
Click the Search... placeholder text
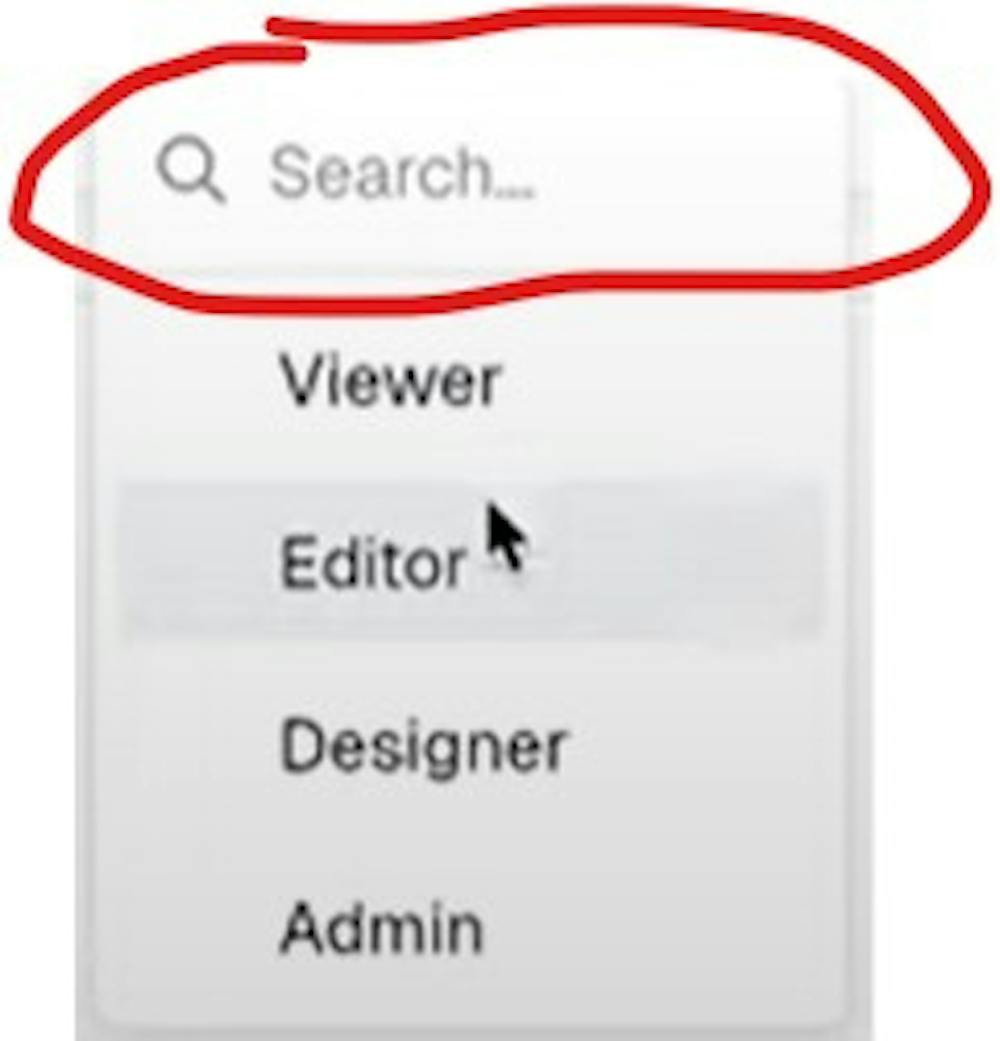[402, 173]
